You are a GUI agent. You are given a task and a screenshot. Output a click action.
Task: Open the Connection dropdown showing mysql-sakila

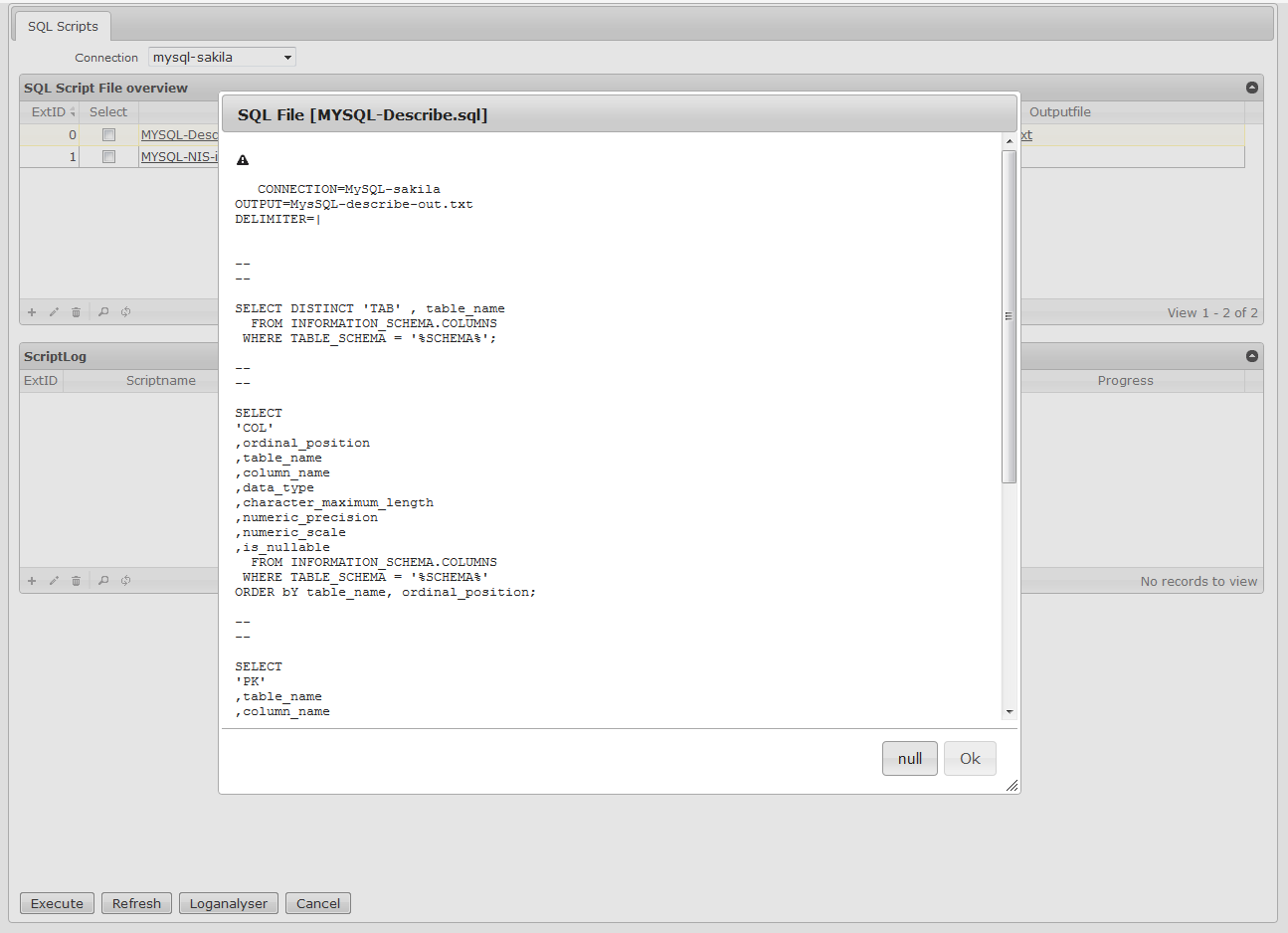pyautogui.click(x=221, y=56)
